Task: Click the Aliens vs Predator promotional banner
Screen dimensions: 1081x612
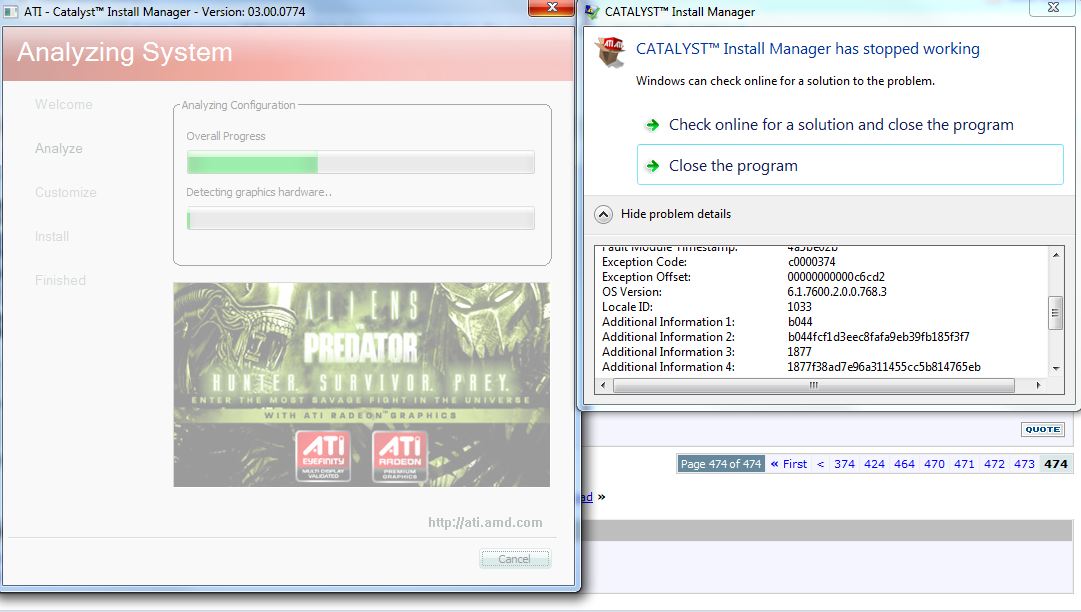Action: [x=361, y=385]
